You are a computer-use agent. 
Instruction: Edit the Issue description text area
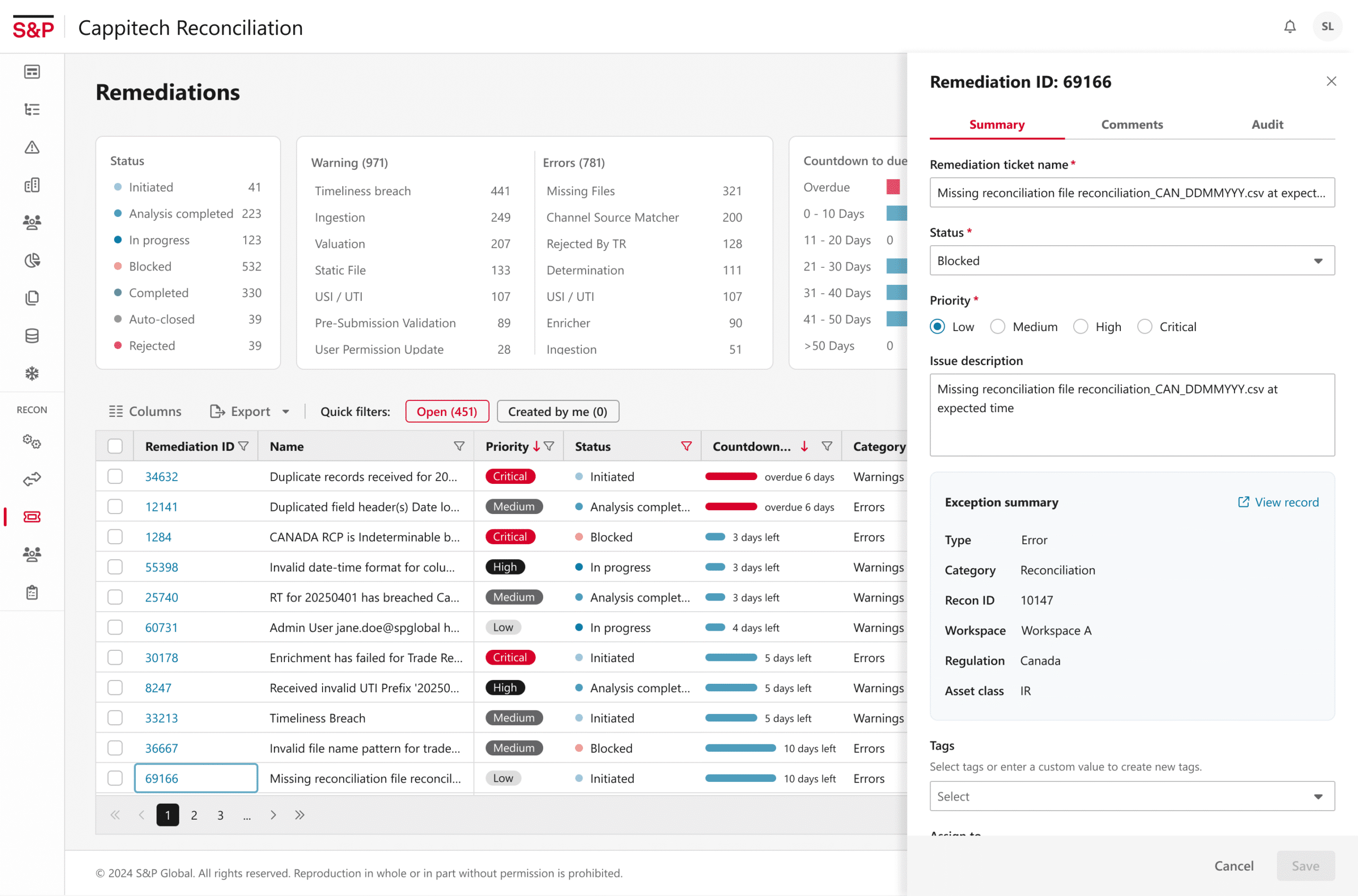[x=1132, y=415]
